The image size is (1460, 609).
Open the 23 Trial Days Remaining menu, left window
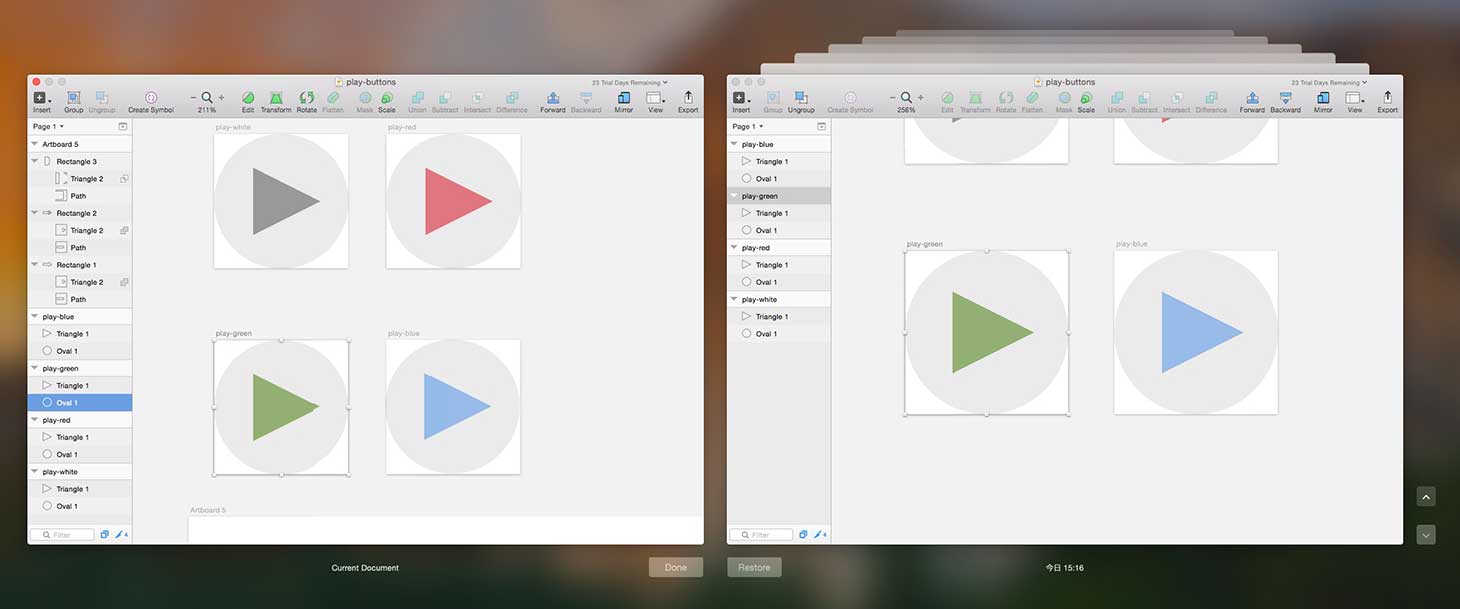[x=629, y=82]
